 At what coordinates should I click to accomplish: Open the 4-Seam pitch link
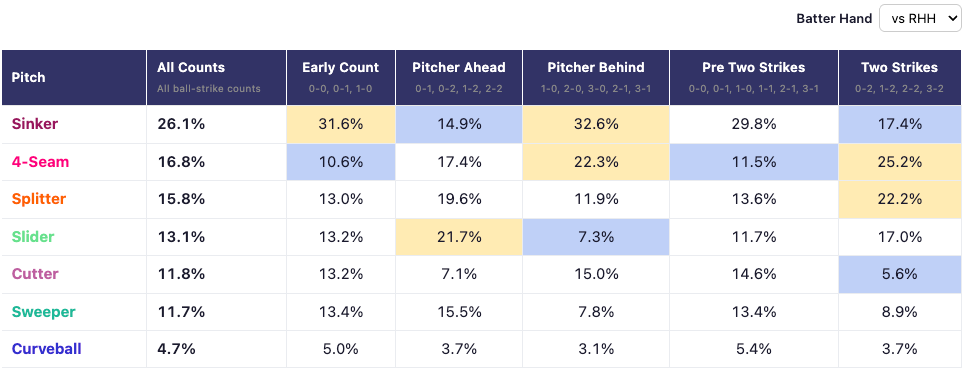[x=40, y=162]
